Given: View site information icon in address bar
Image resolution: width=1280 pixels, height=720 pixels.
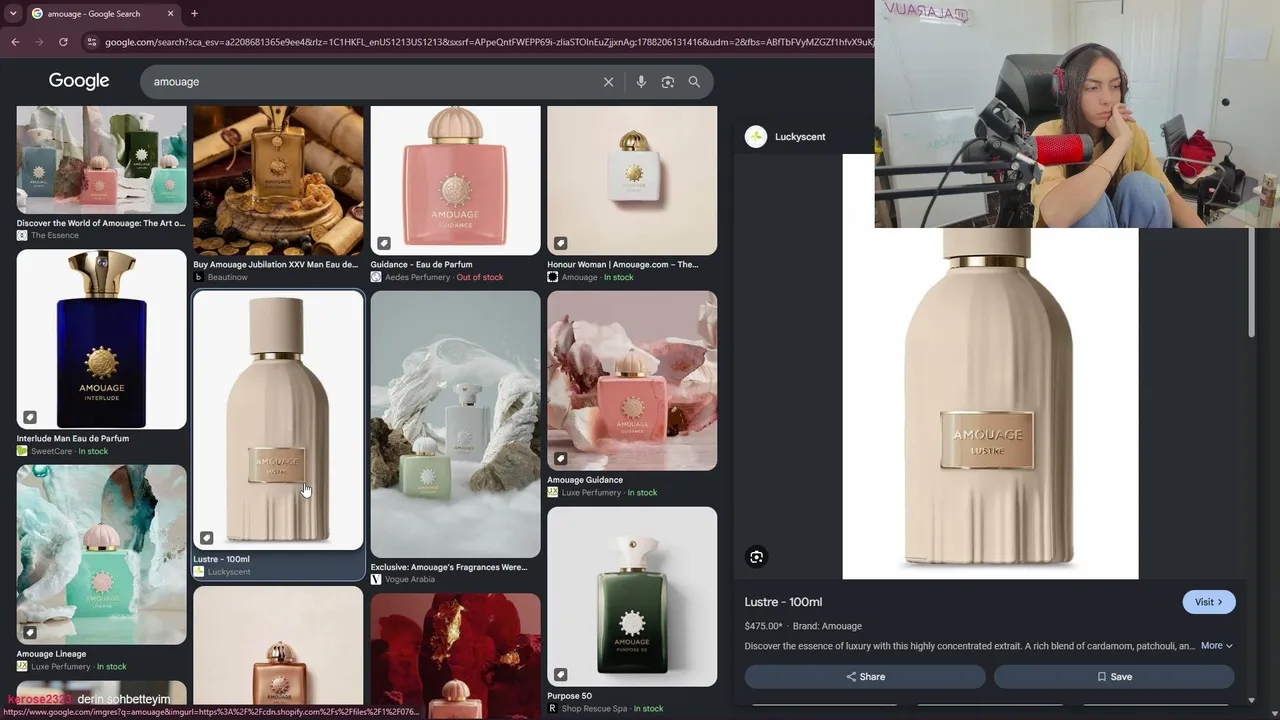Looking at the screenshot, I should [x=92, y=42].
